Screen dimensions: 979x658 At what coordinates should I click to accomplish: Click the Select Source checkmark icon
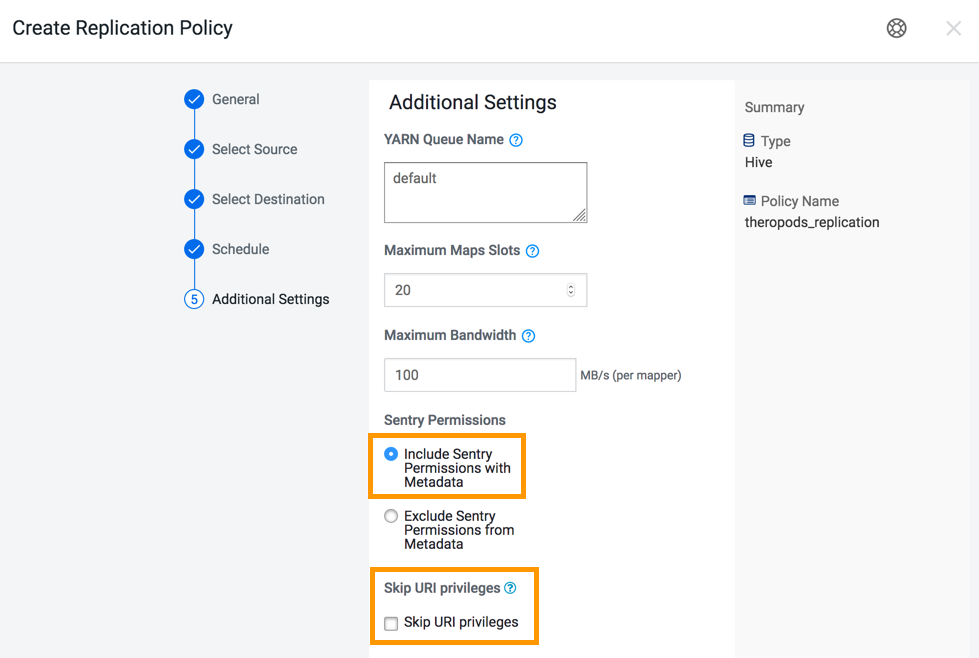pyautogui.click(x=194, y=149)
